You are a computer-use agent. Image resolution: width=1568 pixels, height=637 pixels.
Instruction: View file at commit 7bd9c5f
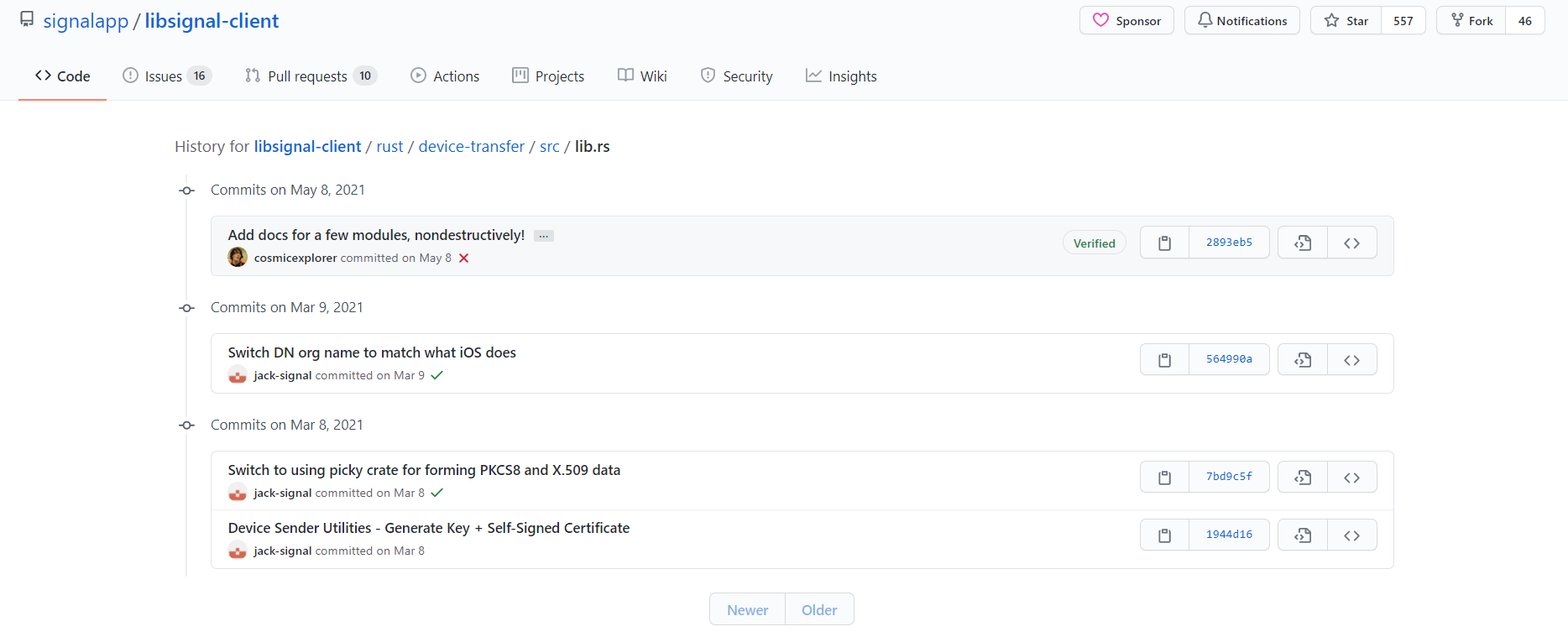click(x=1303, y=478)
